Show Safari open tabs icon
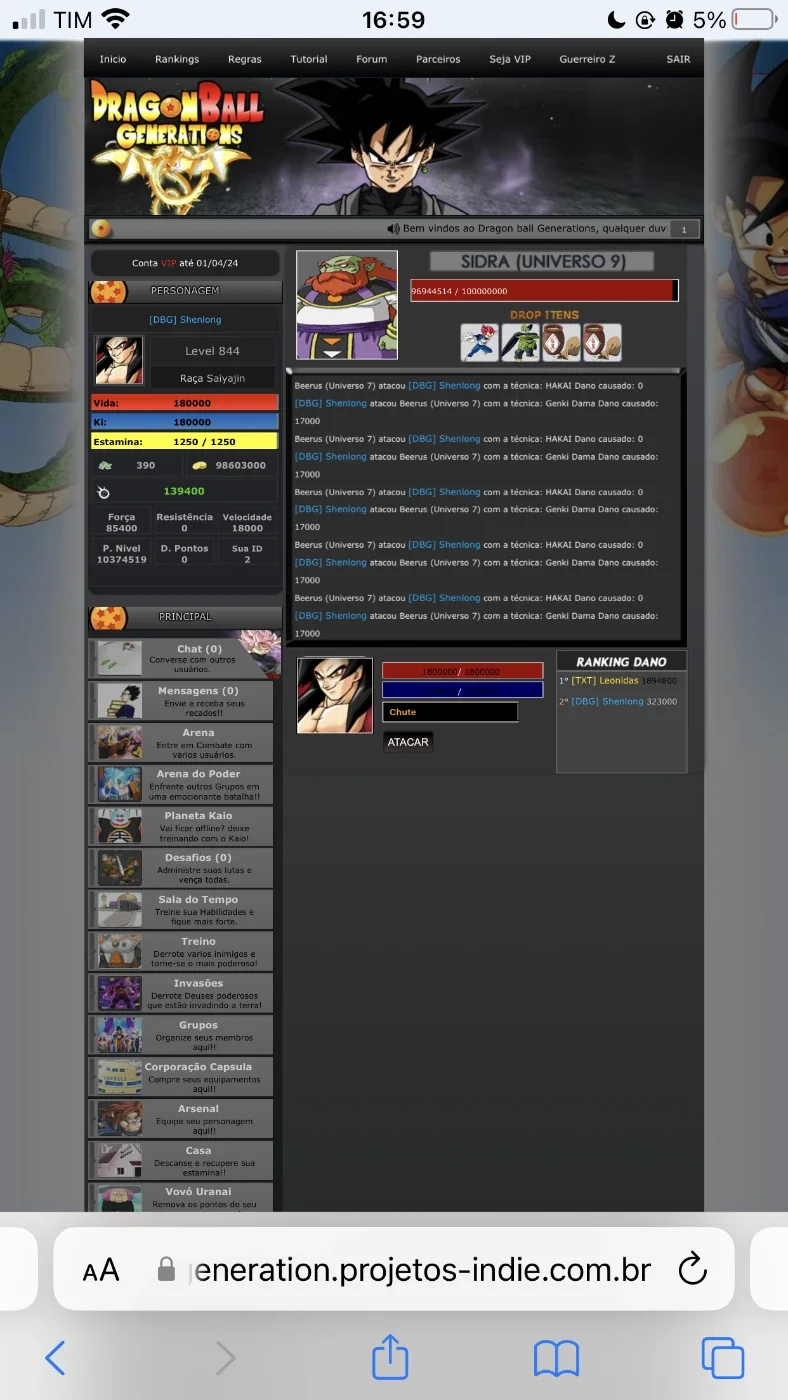788x1400 pixels. (x=722, y=1358)
